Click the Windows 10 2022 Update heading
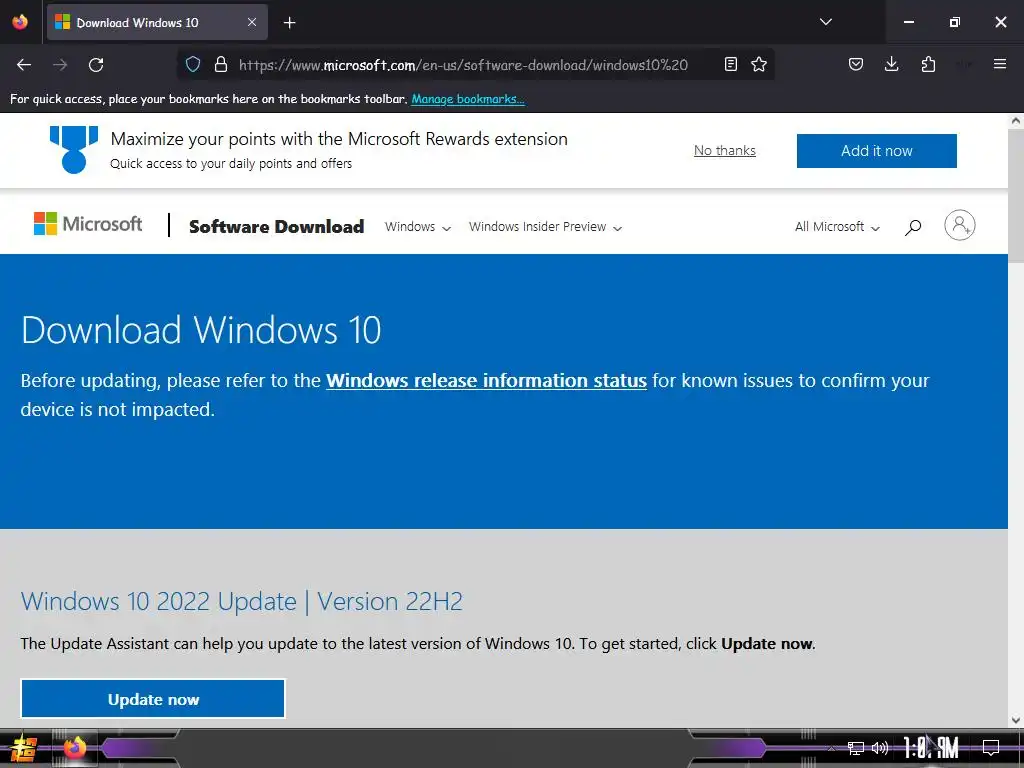 coord(242,601)
